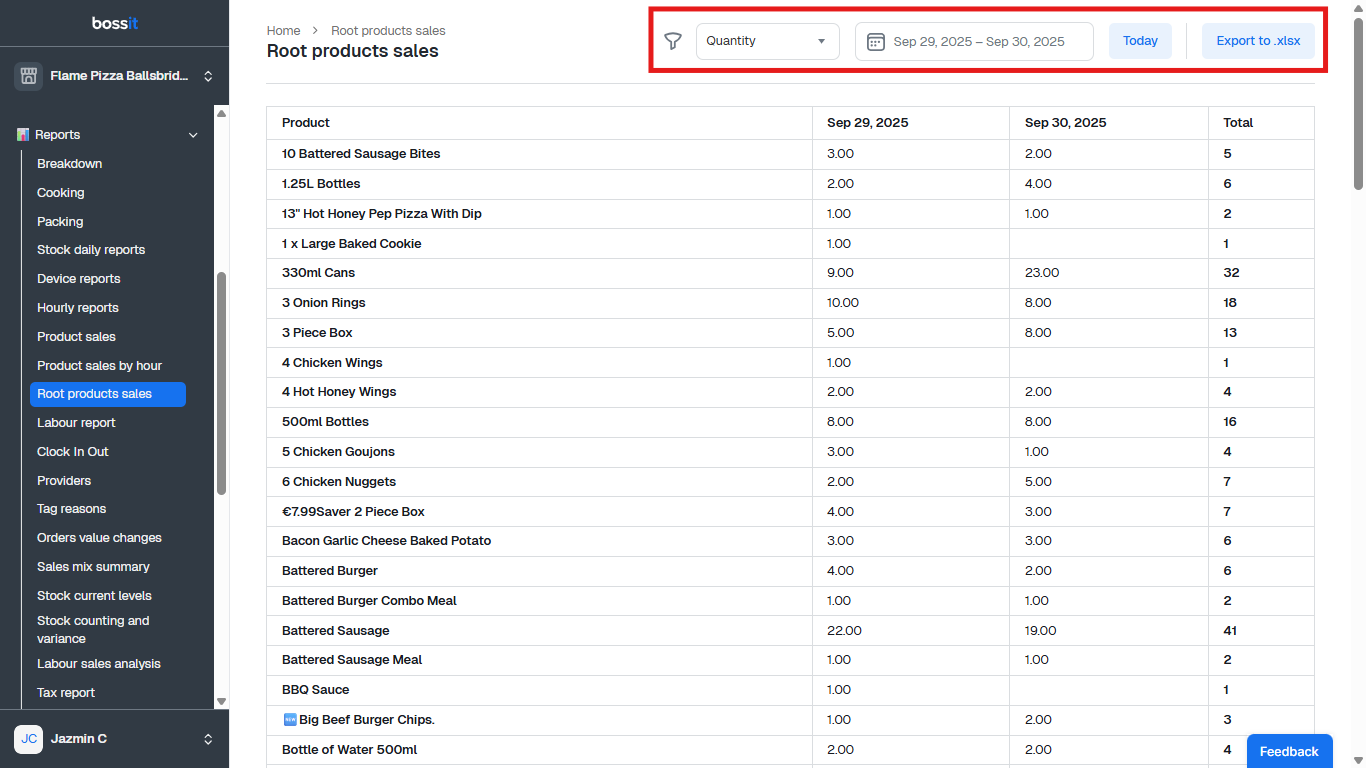Click the store icon beside Flame Pizza
The height and width of the screenshot is (768, 1366).
[28, 76]
